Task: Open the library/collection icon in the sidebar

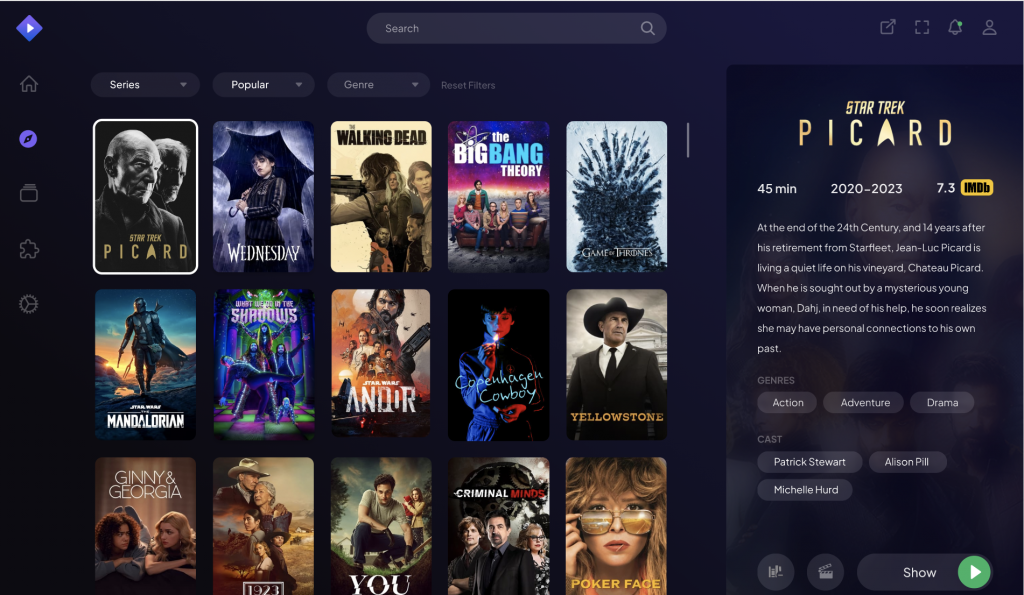Action: point(29,194)
